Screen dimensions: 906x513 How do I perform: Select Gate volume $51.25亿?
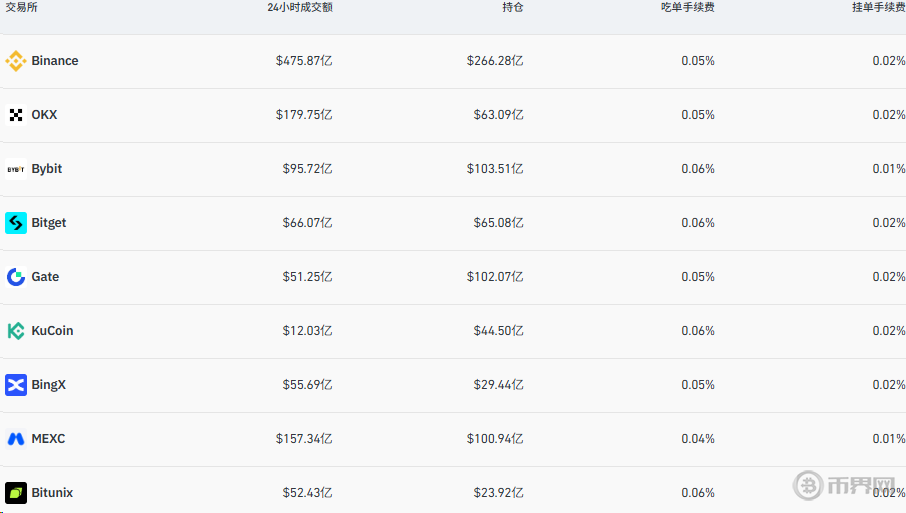pyautogui.click(x=307, y=277)
